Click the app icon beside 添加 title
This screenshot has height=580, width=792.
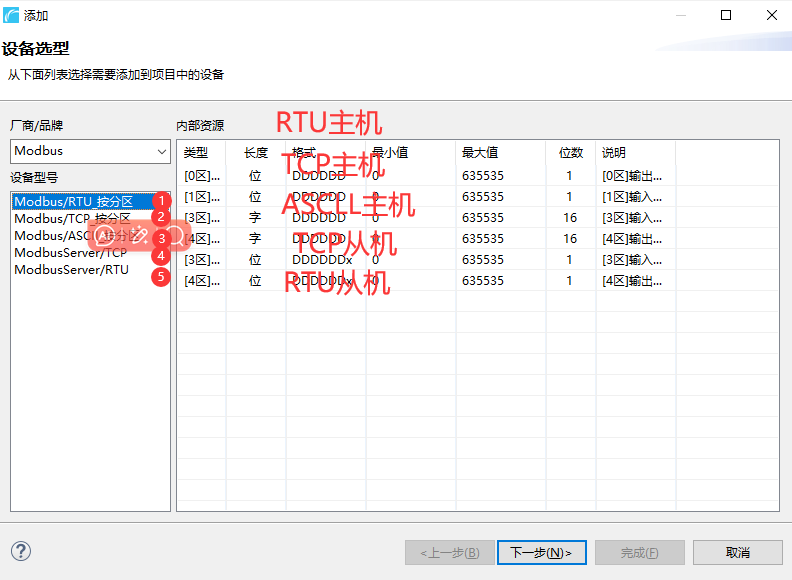point(11,15)
